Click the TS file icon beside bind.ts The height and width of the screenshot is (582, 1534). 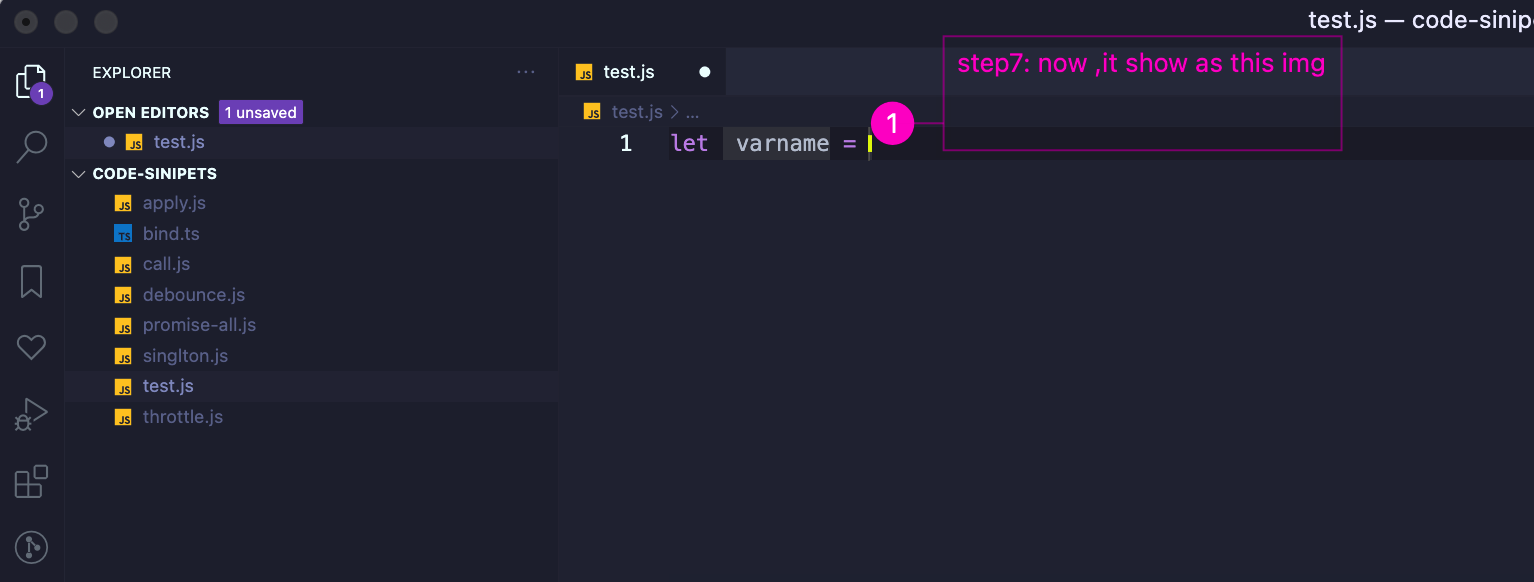coord(122,233)
